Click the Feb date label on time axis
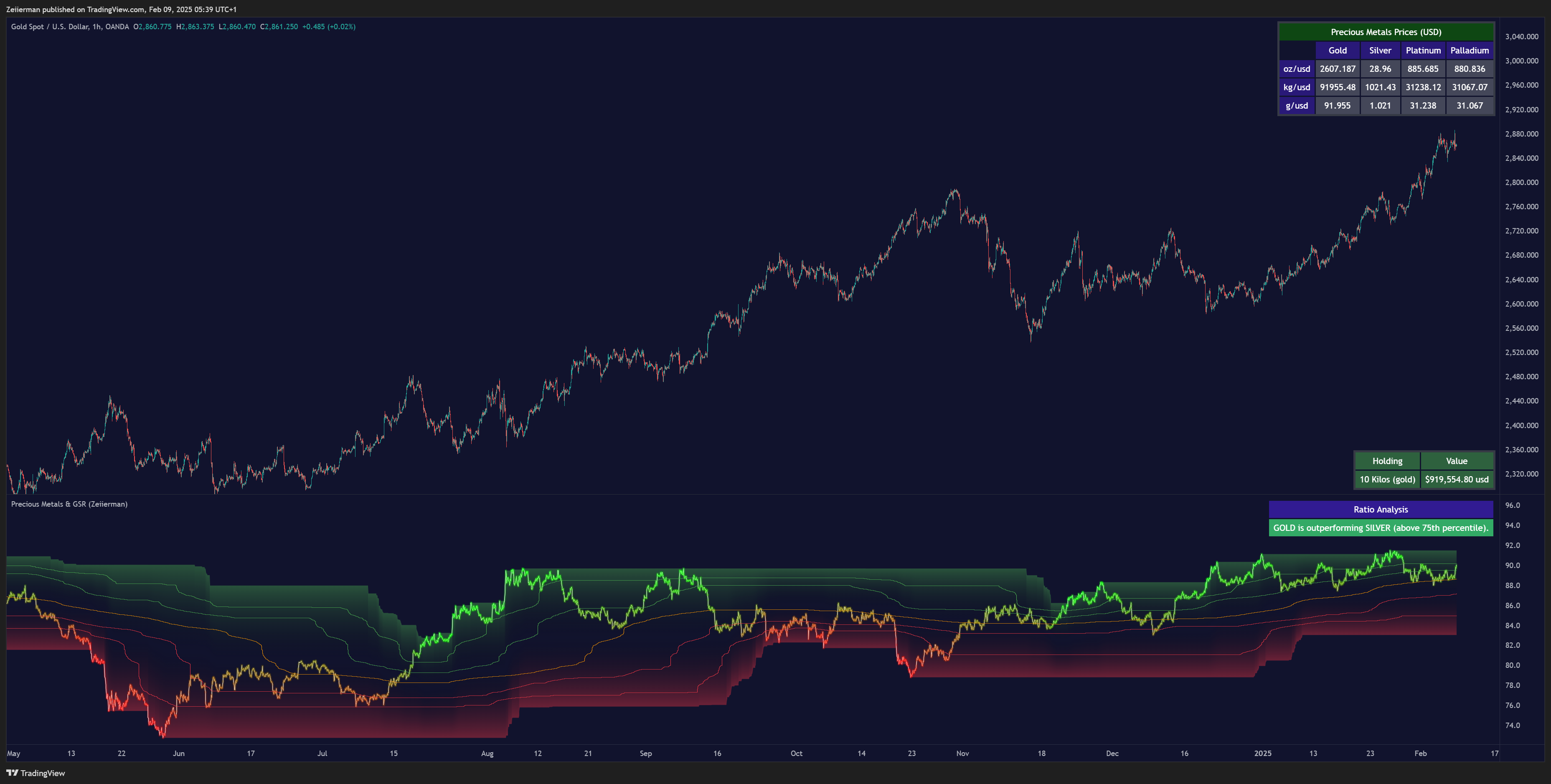Viewport: 1551px width, 784px height. pyautogui.click(x=1421, y=753)
